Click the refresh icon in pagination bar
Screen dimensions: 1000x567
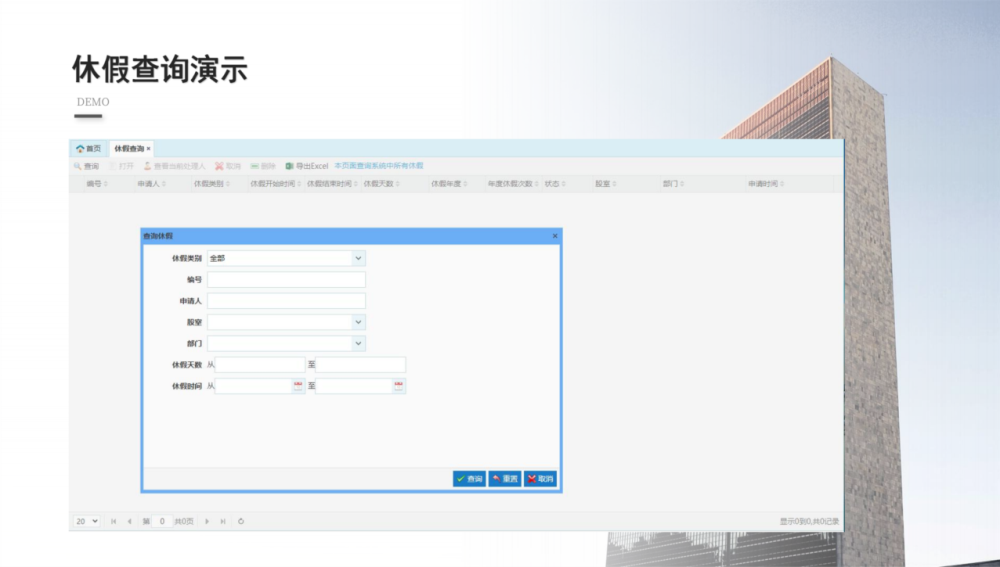(x=241, y=521)
